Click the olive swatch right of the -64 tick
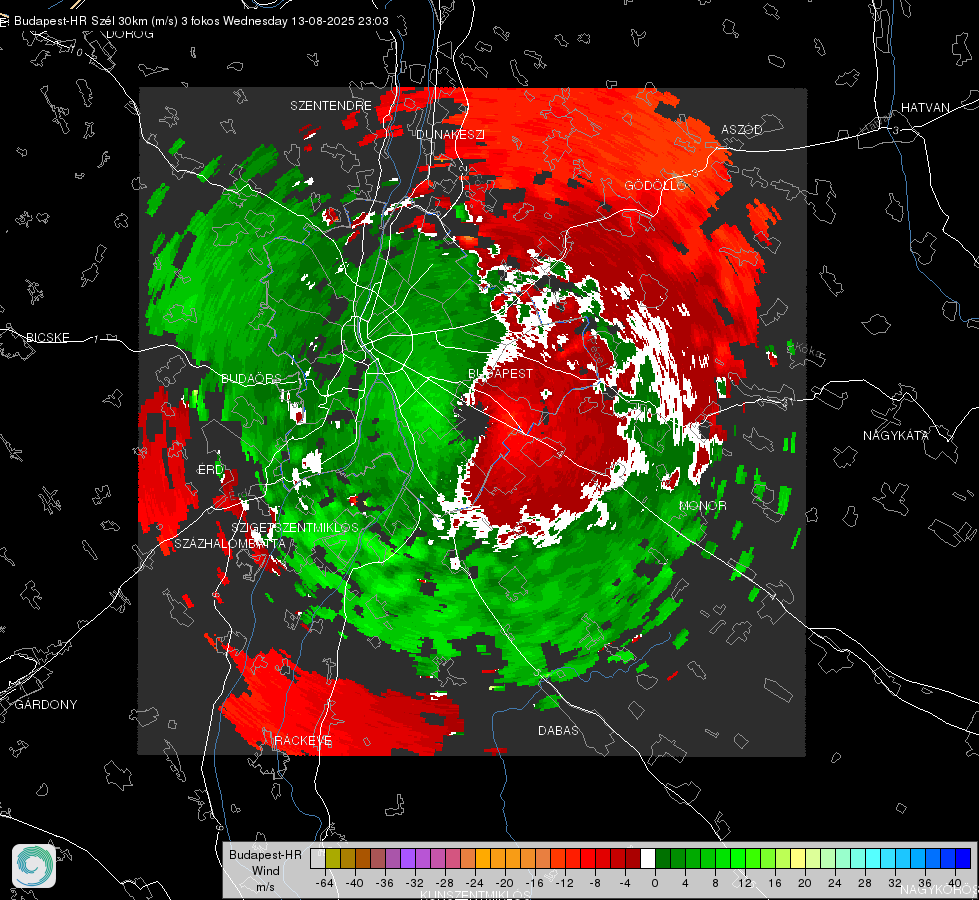This screenshot has height=900, width=979. pos(333,859)
